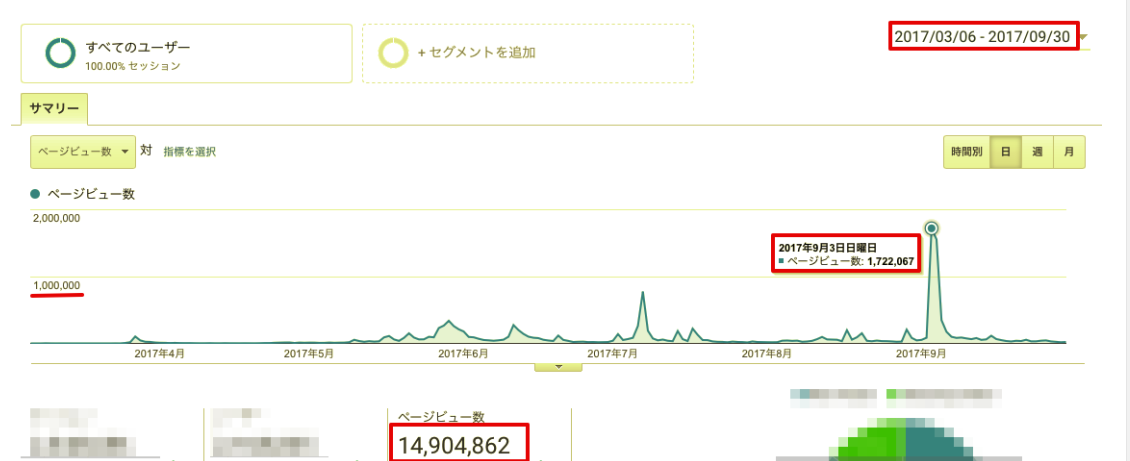Select the 日 granularity button
Viewport: 1130px width, 461px height.
[1005, 152]
